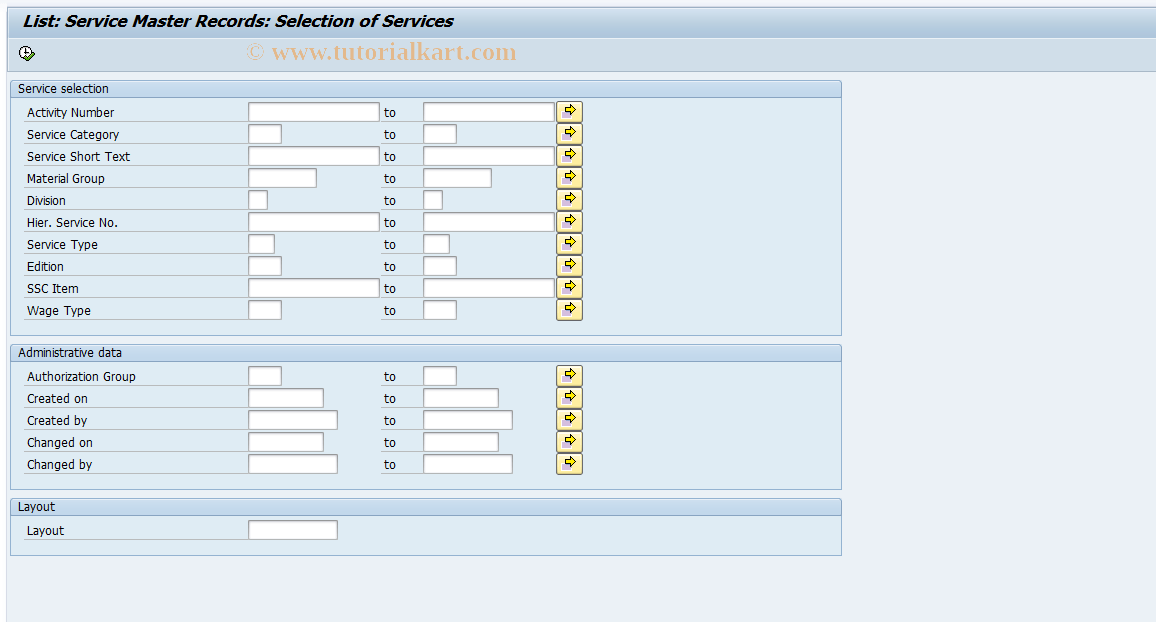Click the Layout input field

pyautogui.click(x=292, y=529)
